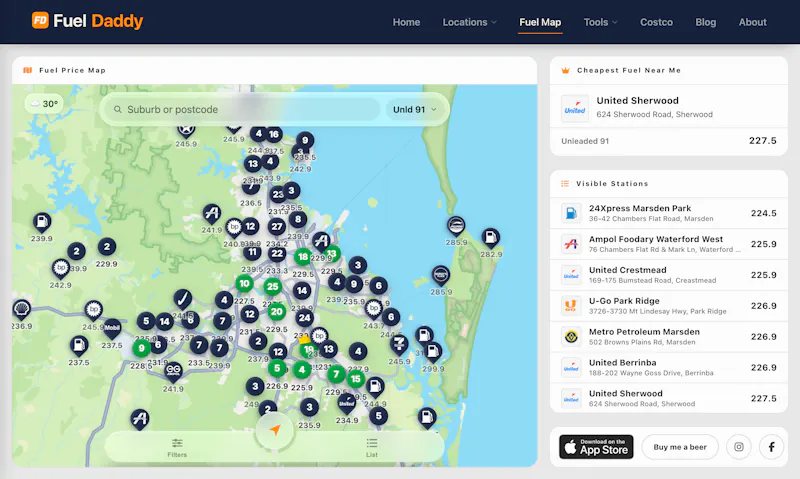800x479 pixels.
Task: Click the Buy me a beer button
Action: tap(680, 447)
